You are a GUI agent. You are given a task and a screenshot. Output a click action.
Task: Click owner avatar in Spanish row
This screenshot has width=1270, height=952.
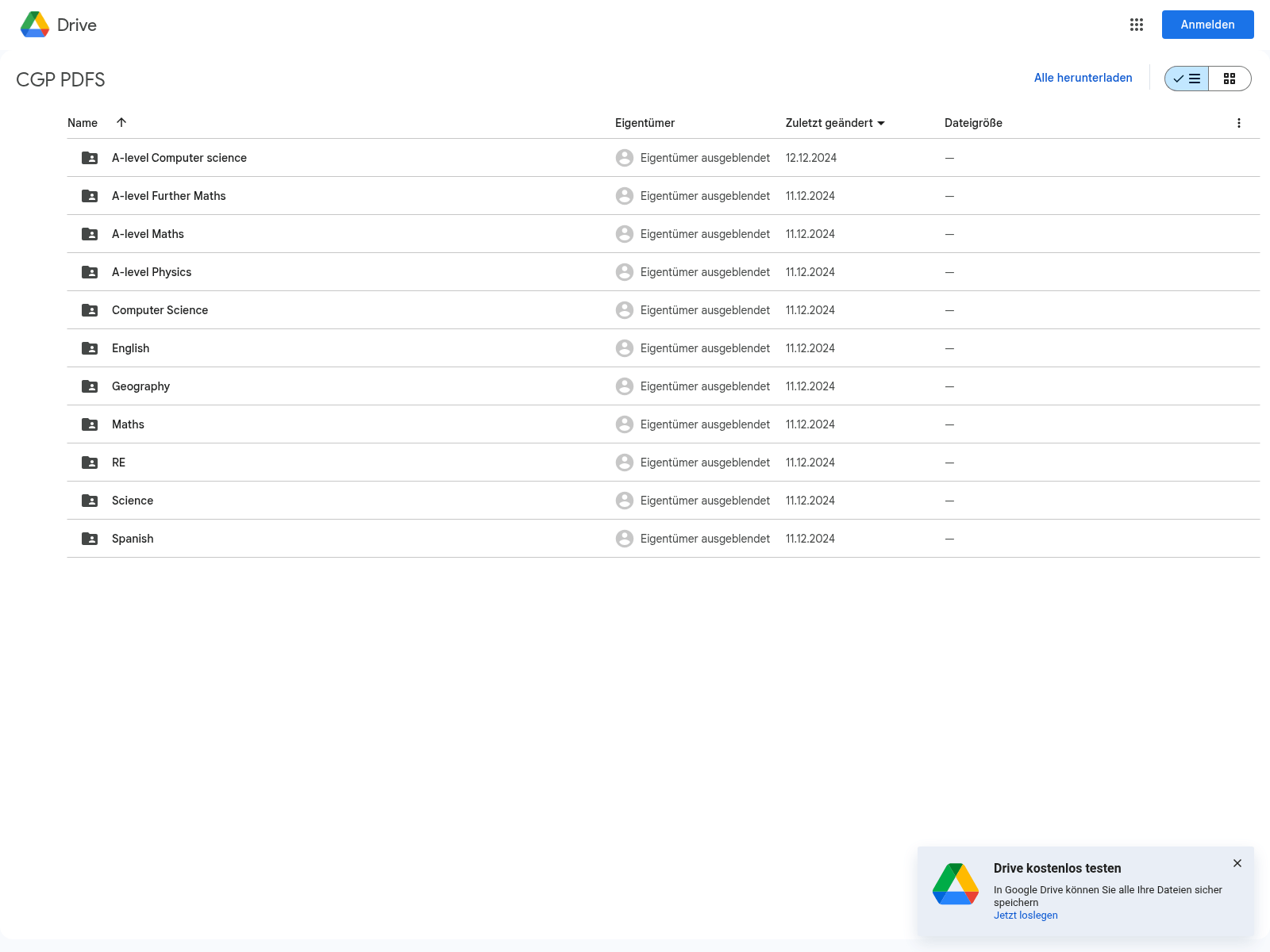[x=625, y=539]
